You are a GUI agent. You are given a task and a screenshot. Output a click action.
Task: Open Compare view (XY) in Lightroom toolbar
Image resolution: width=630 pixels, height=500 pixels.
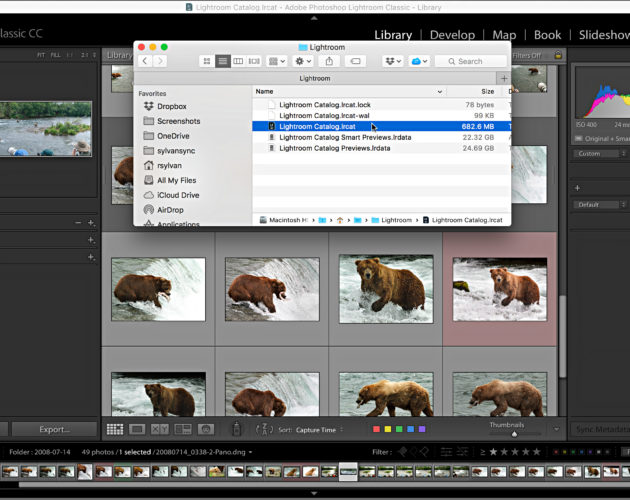tap(160, 429)
